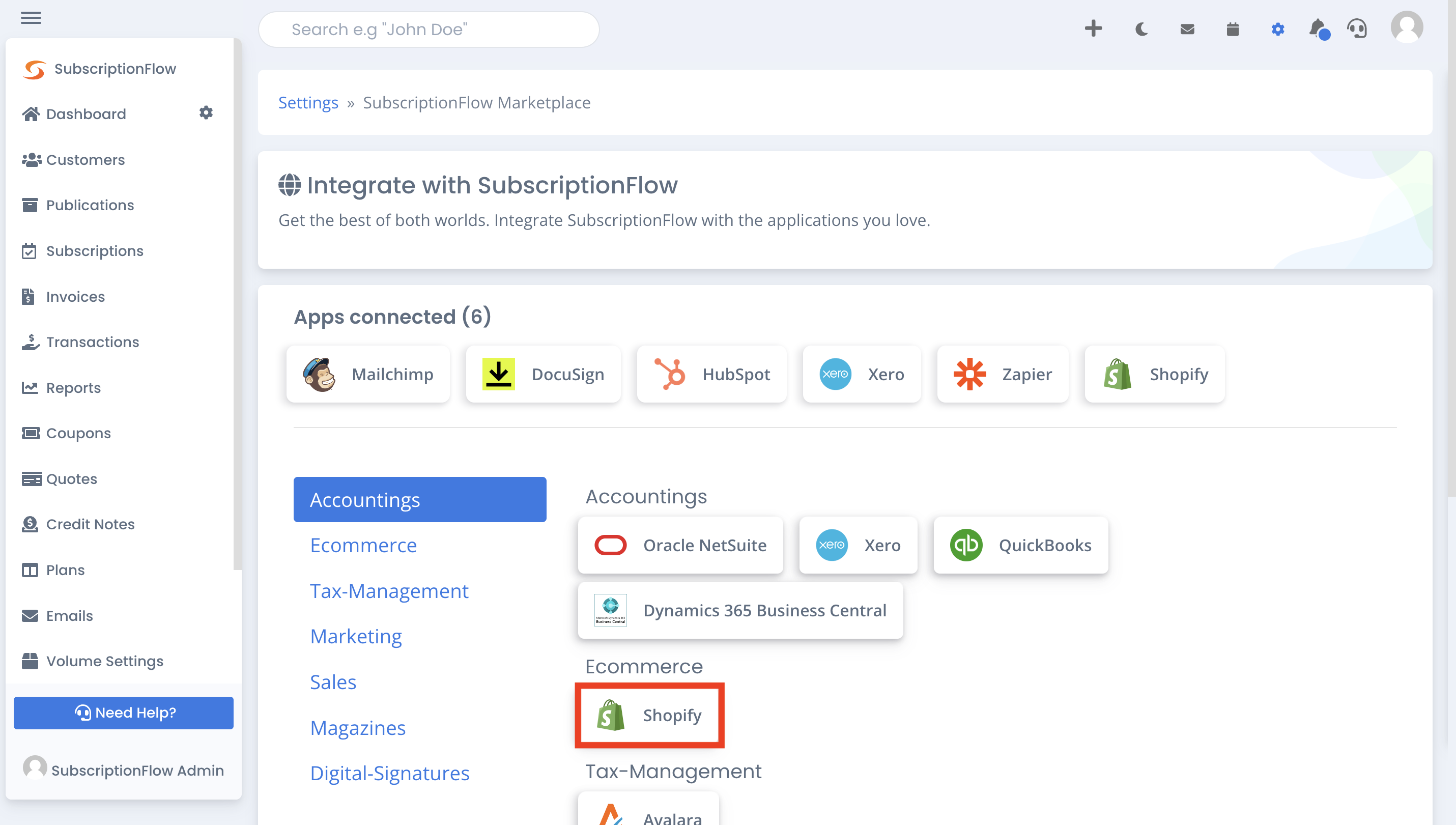Open Subscriptions in sidebar
The height and width of the screenshot is (825, 1456).
tap(82, 251)
